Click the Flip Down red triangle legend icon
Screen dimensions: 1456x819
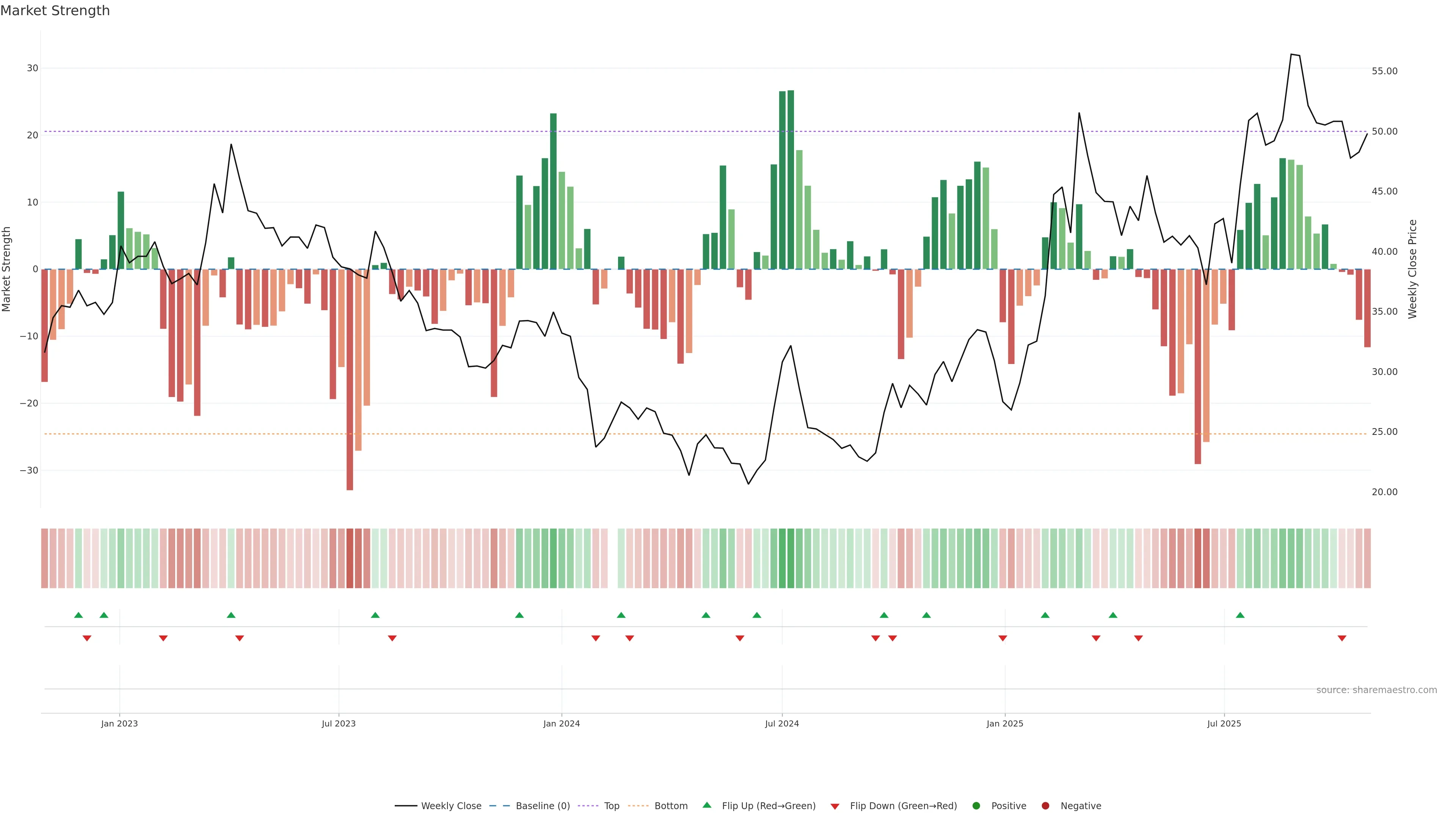[835, 806]
